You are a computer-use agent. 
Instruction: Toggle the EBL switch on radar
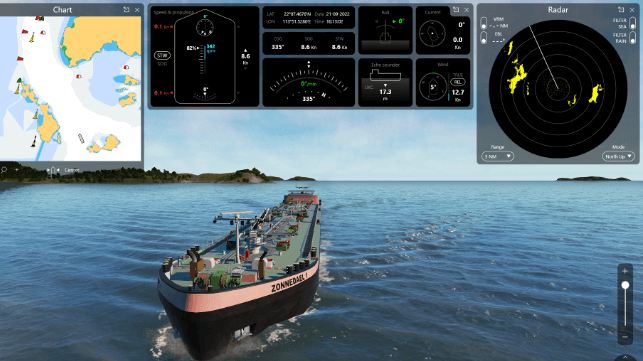[484, 38]
